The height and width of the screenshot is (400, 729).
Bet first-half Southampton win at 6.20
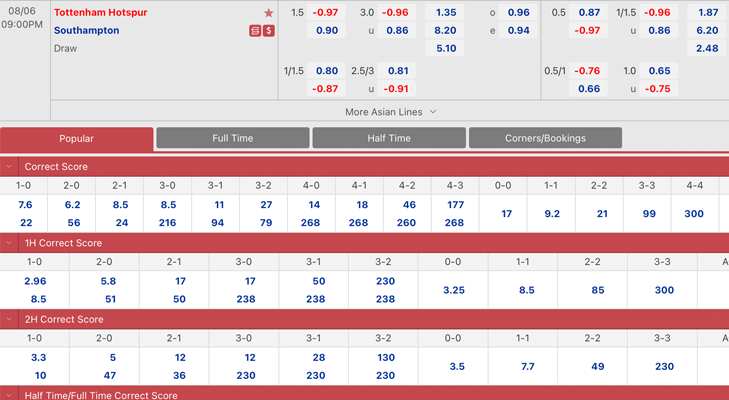(707, 30)
